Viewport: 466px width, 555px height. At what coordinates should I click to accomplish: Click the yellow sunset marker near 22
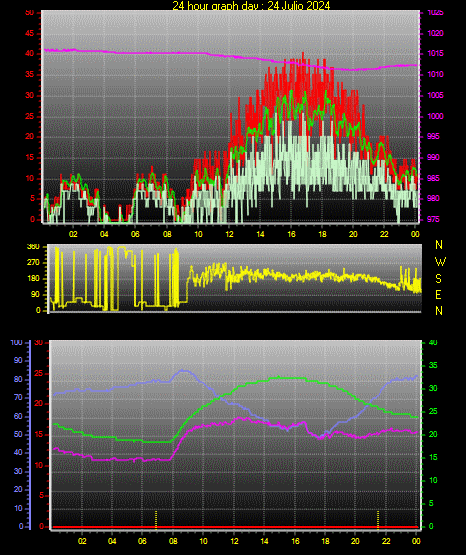coord(378,520)
